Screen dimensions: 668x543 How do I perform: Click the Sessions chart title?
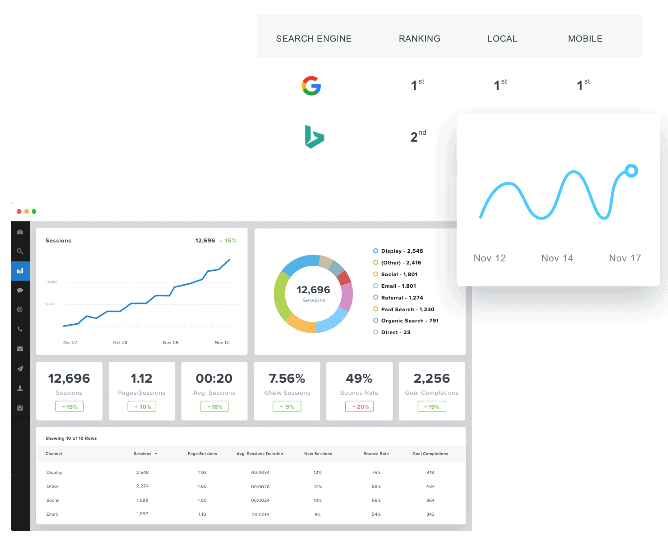pyautogui.click(x=58, y=241)
